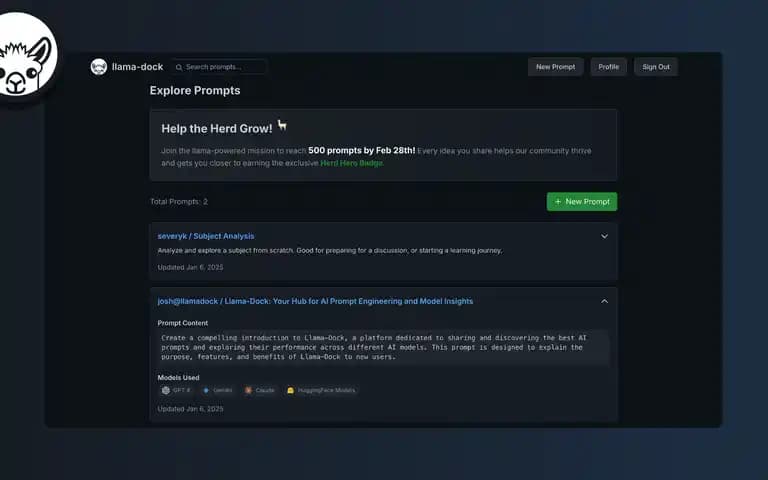Open the severyk / Subject Analysis prompt
The width and height of the screenshot is (768, 480).
(206, 236)
